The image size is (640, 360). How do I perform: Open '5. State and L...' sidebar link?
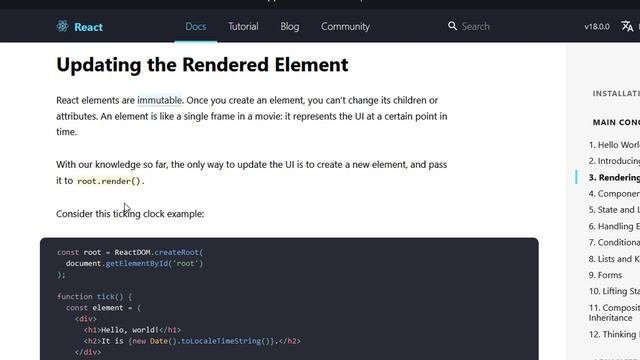pyautogui.click(x=614, y=210)
